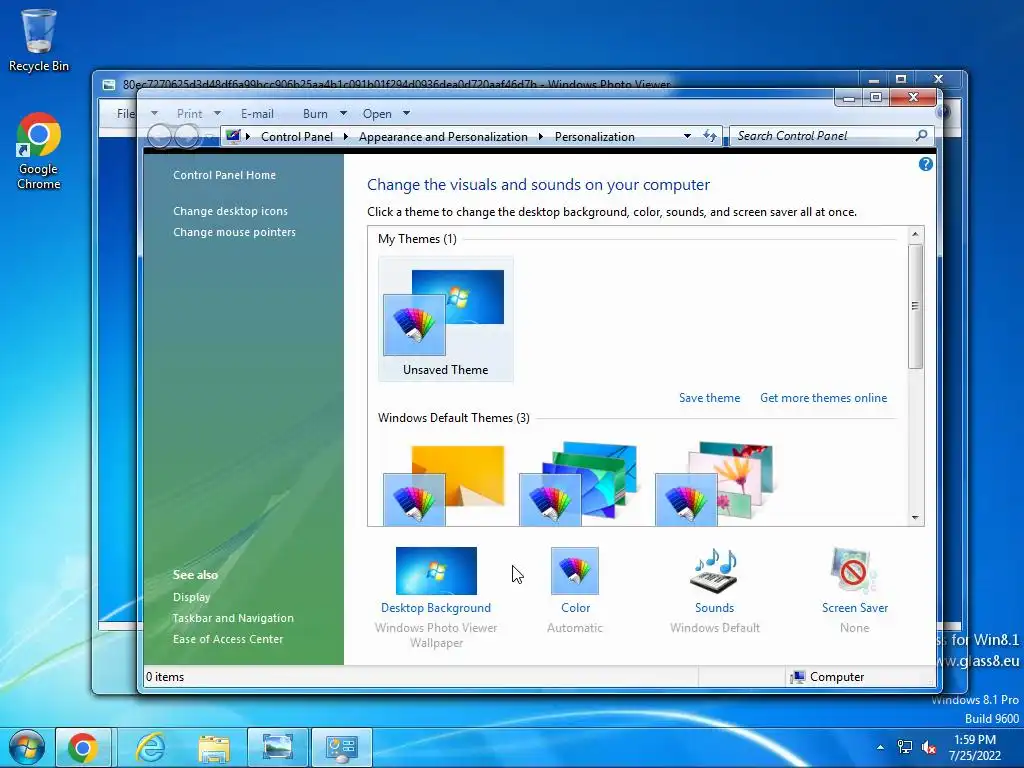The width and height of the screenshot is (1024, 768).
Task: Expand the root arrow before Control Panel
Action: point(248,136)
